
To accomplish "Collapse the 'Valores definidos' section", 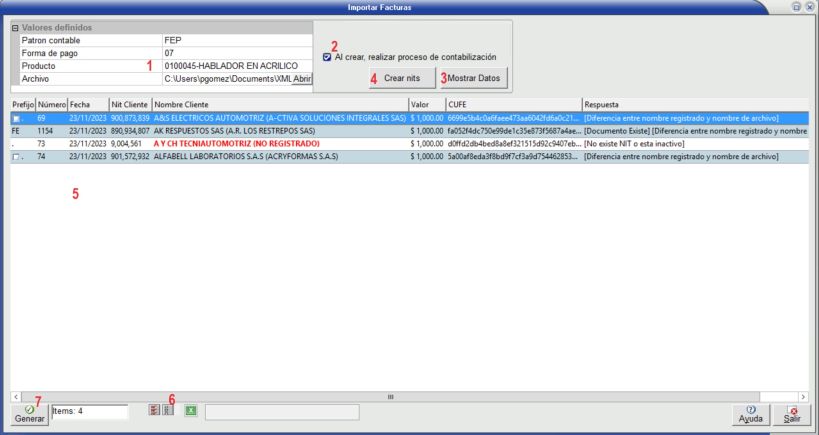I will pos(14,28).
